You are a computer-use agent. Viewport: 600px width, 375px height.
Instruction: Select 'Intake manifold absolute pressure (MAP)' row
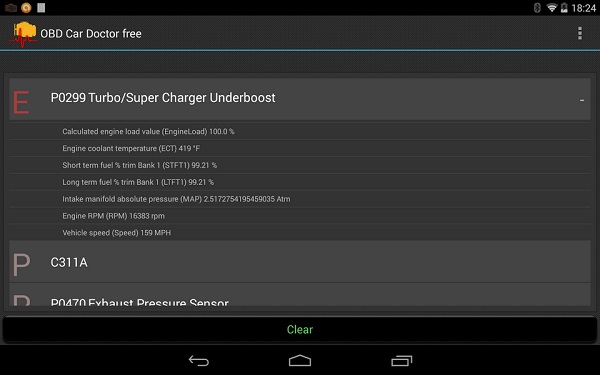(300, 199)
